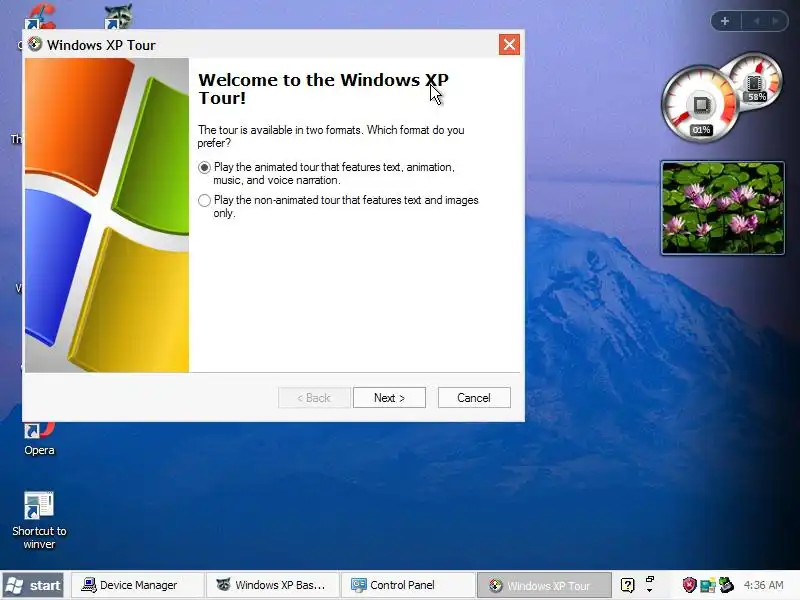Open the Start menu

coord(33,585)
